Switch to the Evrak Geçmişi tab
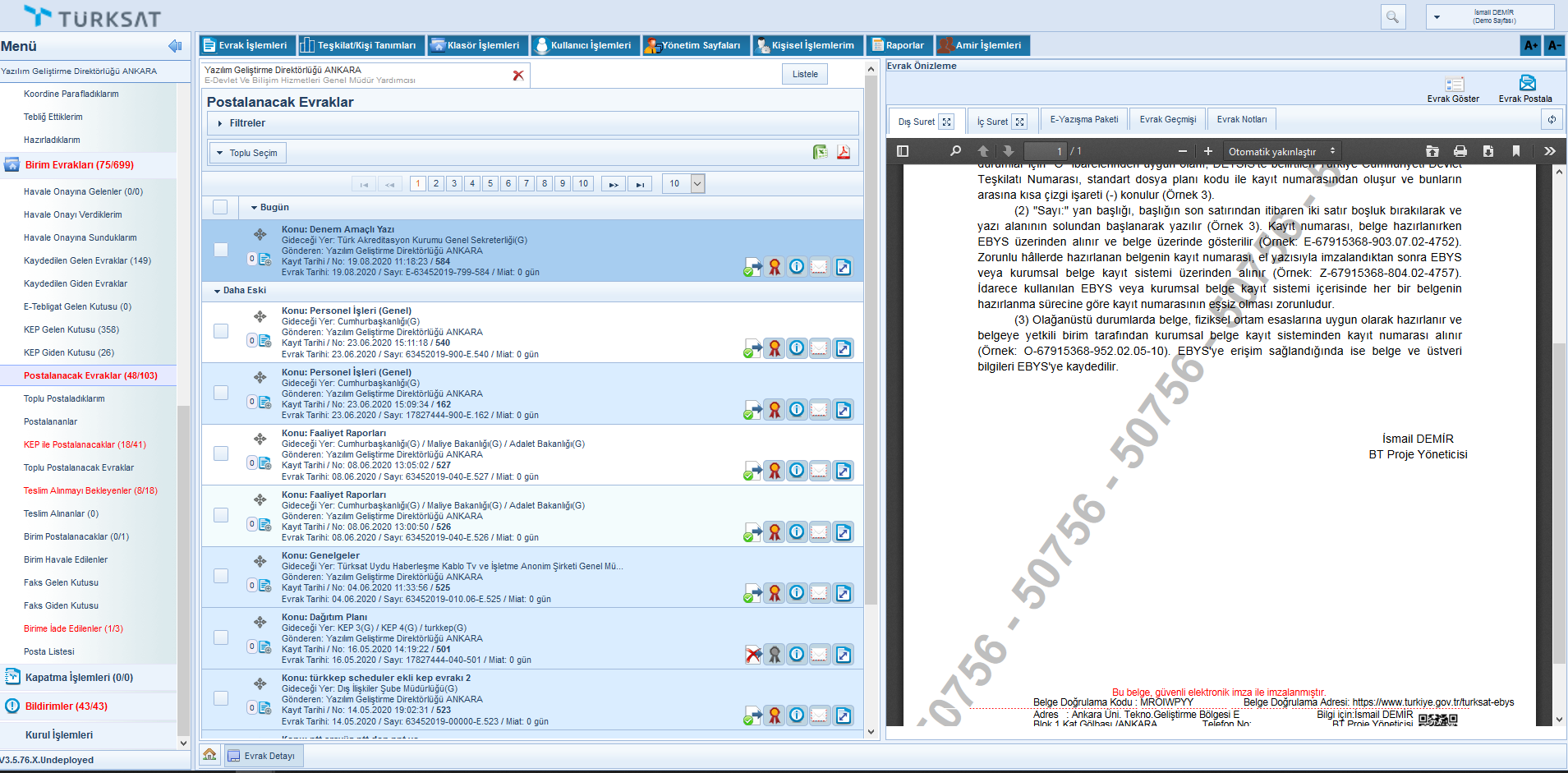 [x=1167, y=120]
